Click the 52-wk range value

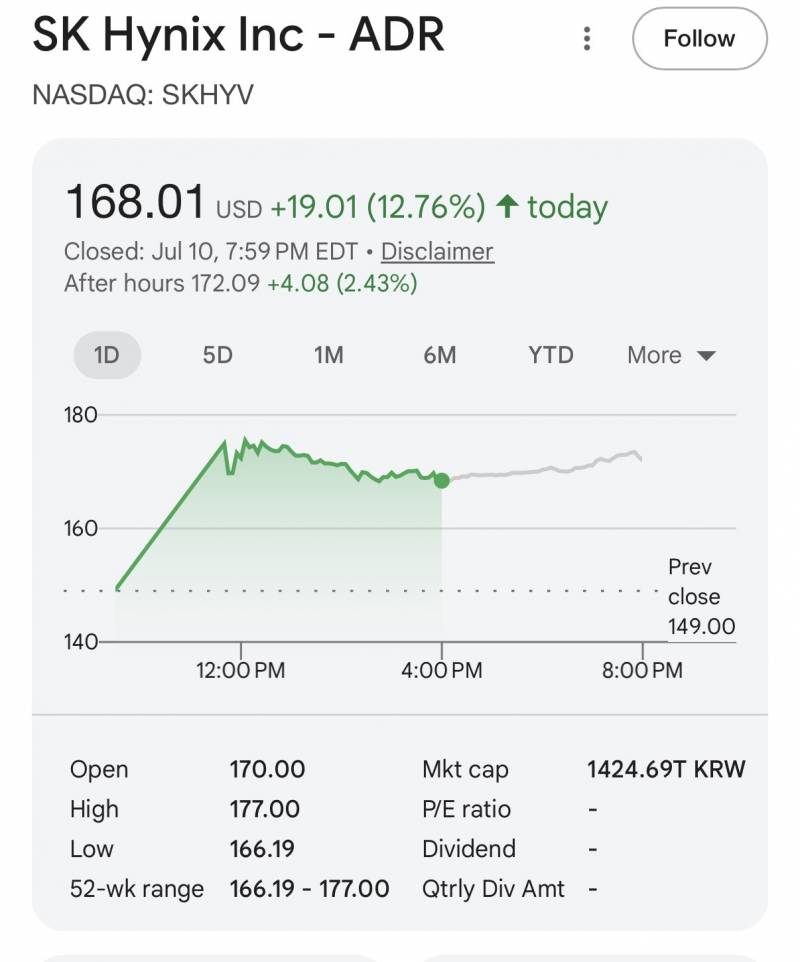(x=309, y=888)
